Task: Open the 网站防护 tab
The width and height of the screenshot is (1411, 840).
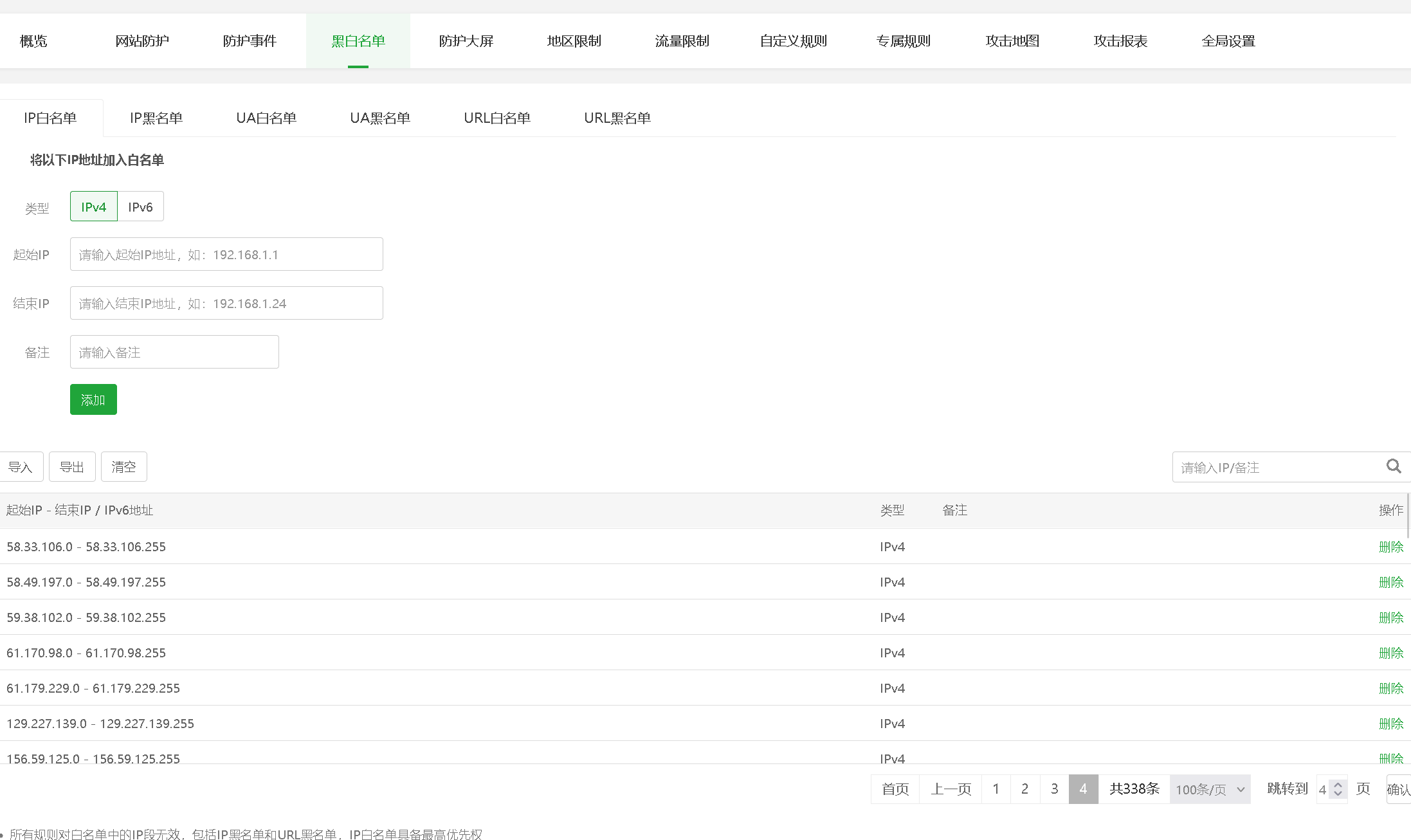Action: point(142,41)
